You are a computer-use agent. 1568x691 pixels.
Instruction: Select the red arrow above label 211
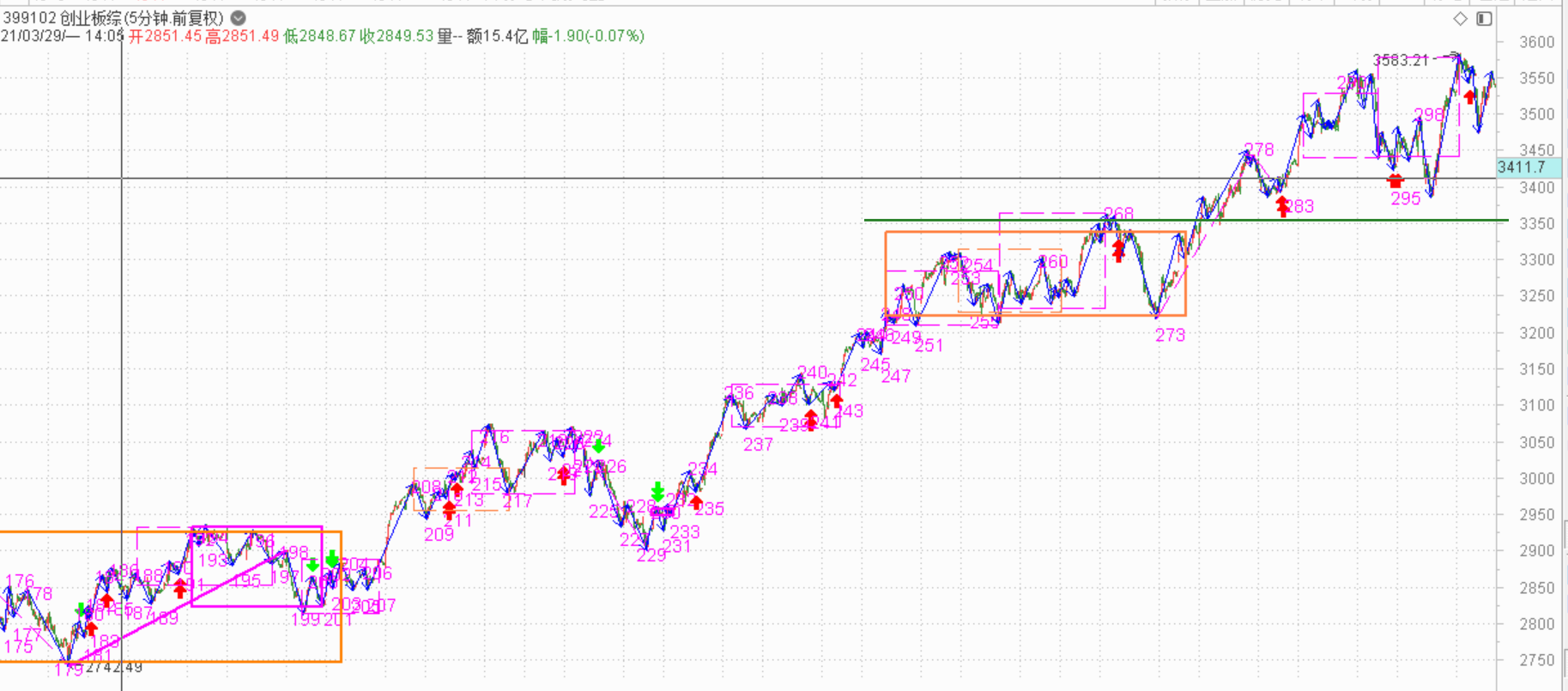(x=450, y=511)
